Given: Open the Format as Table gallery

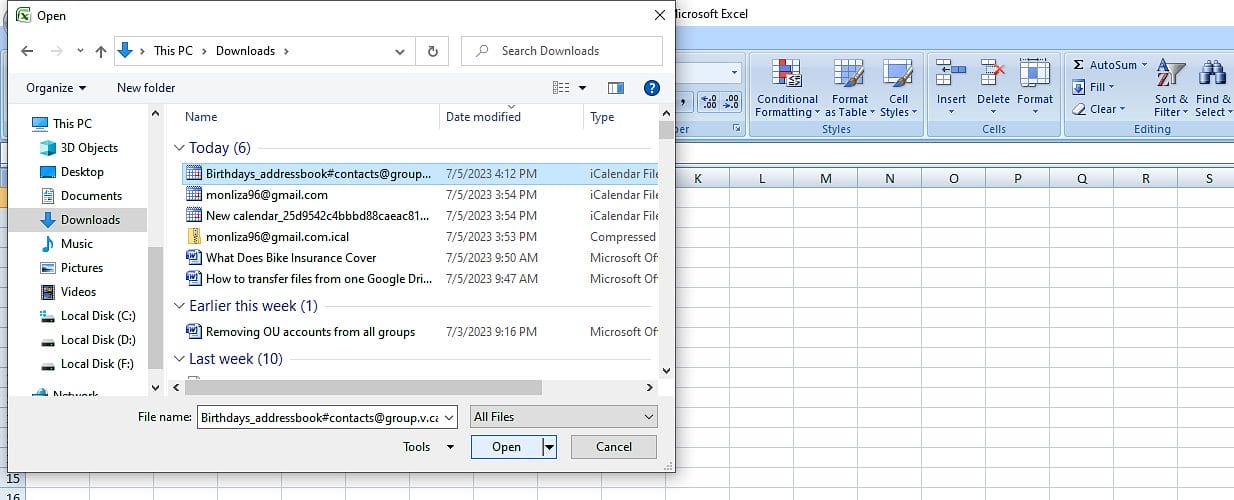Looking at the screenshot, I should point(849,74).
